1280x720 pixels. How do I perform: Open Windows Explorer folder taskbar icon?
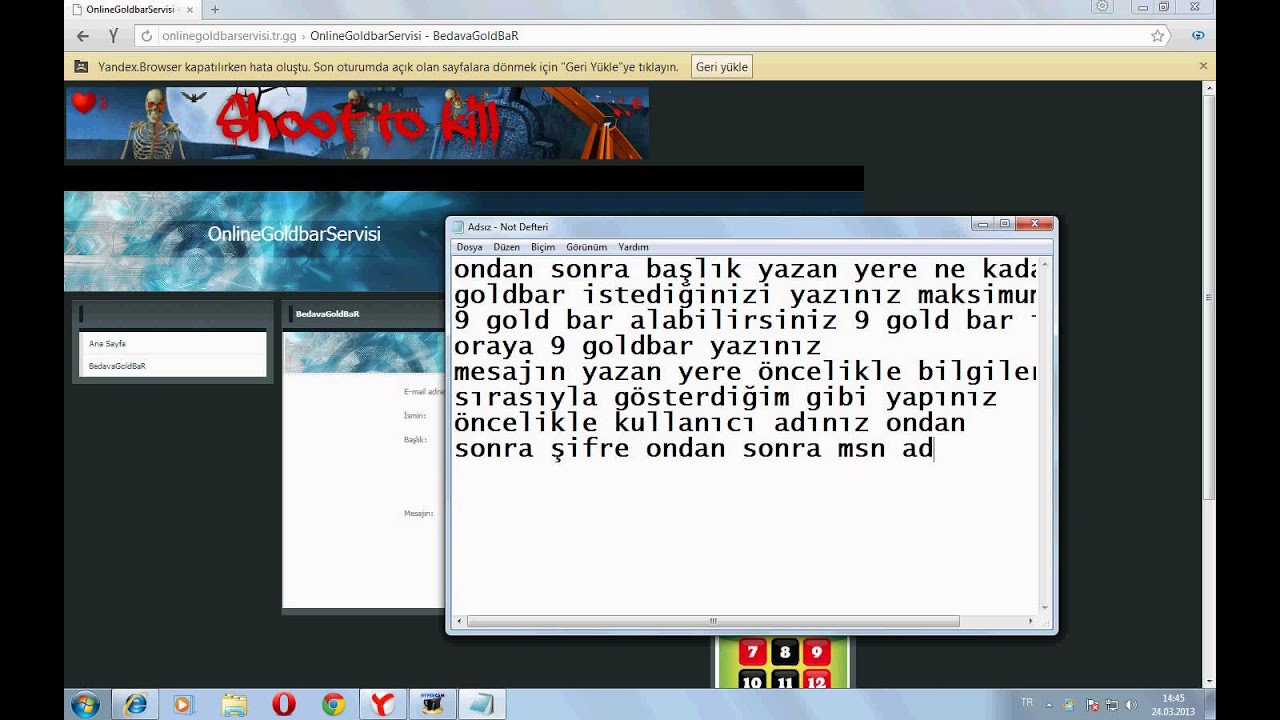coord(234,704)
